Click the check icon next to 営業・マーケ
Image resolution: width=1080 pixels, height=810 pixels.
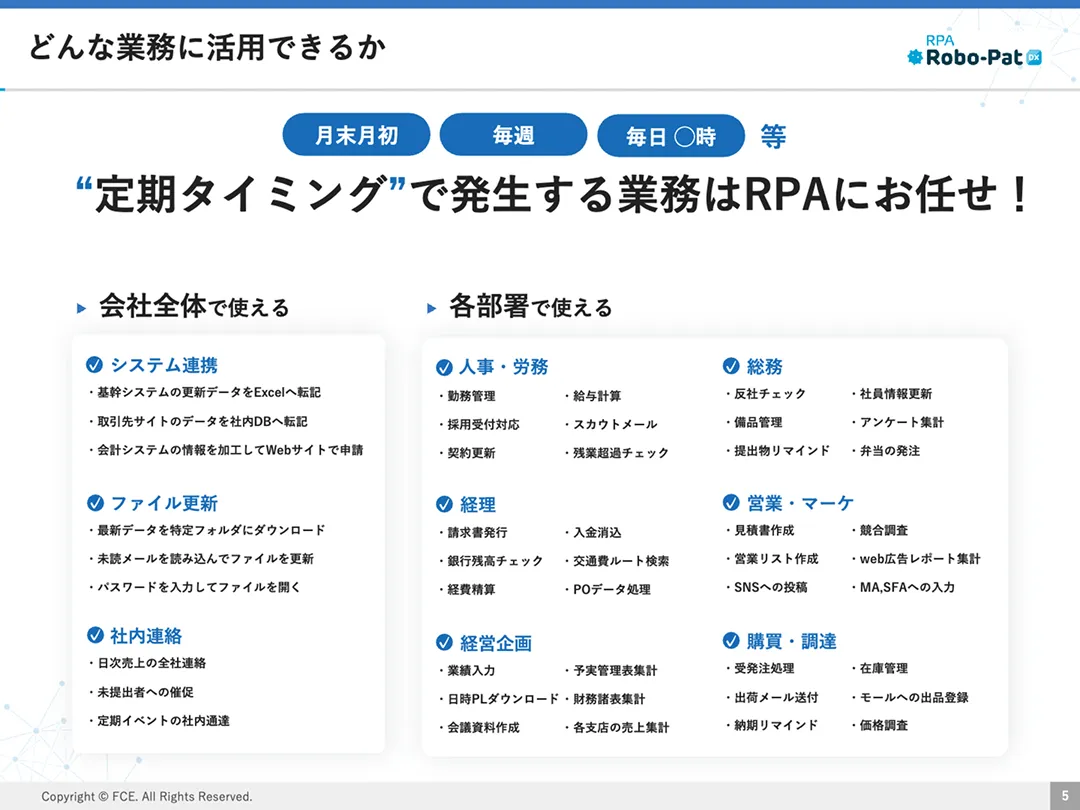731,502
